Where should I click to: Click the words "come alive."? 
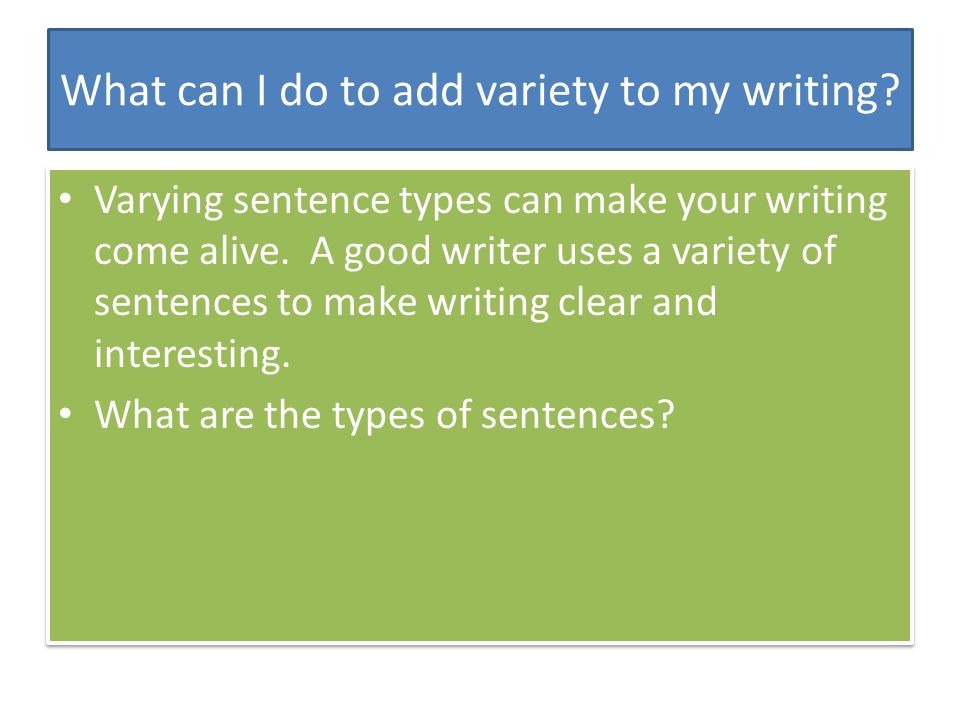click(191, 251)
